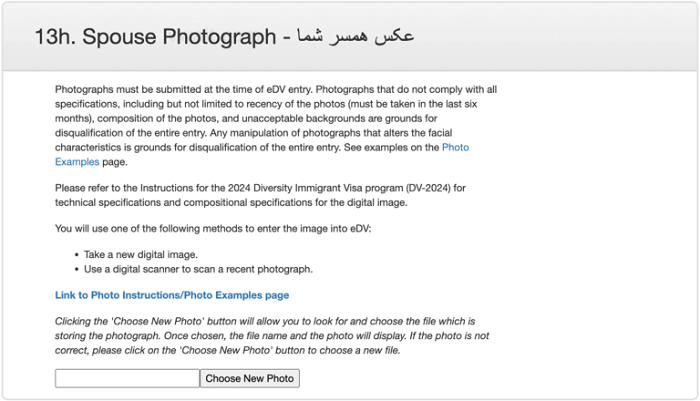Screen dimensions: 700x401
Task: Click the '(DV-2024)' text in the instructions paragraph
Action: point(428,188)
